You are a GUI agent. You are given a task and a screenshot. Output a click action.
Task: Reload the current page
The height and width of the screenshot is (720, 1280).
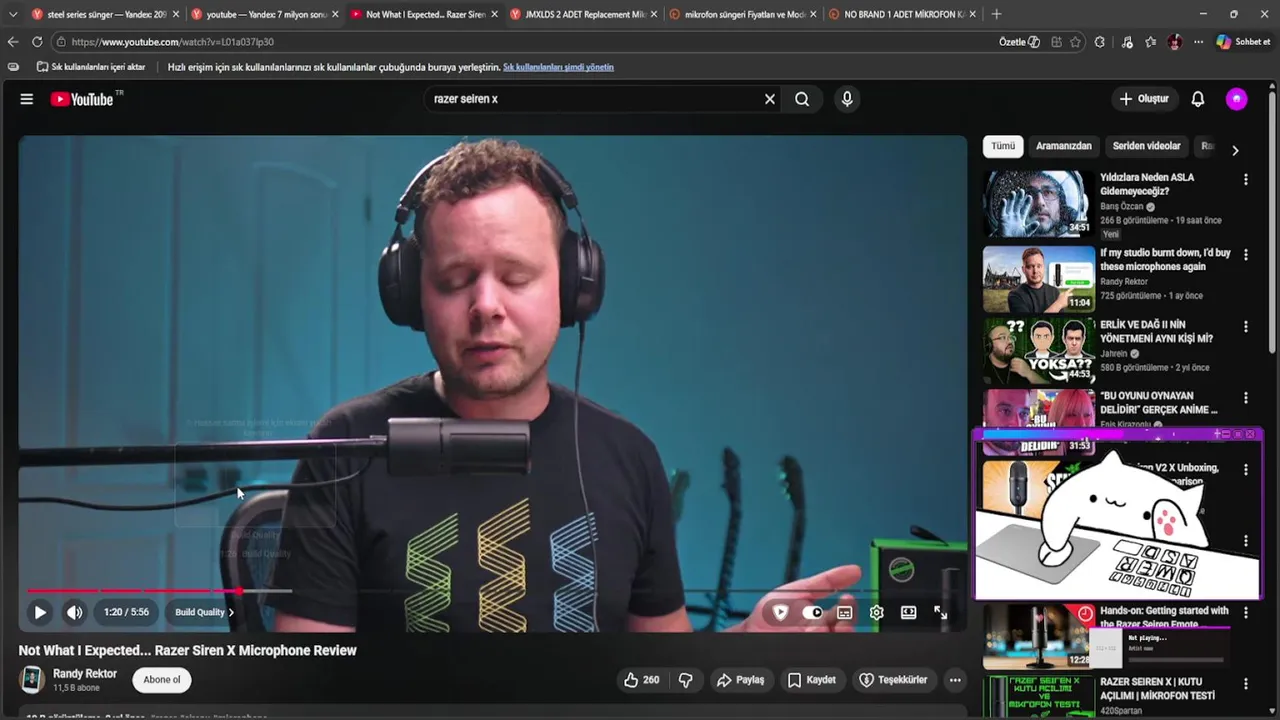click(x=37, y=42)
